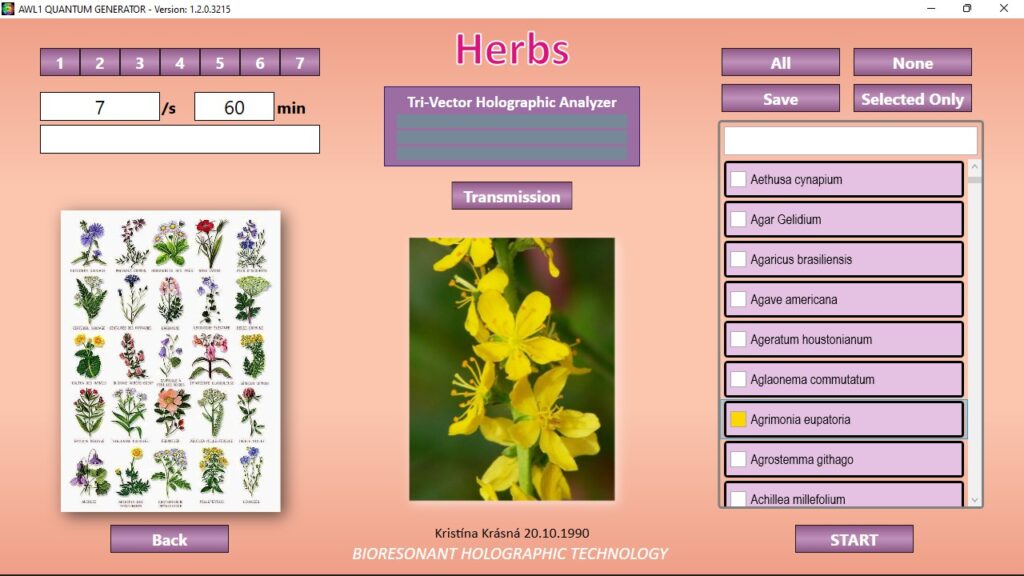Check the Aethusa cynapium checkbox
This screenshot has width=1024, height=576.
(x=738, y=180)
